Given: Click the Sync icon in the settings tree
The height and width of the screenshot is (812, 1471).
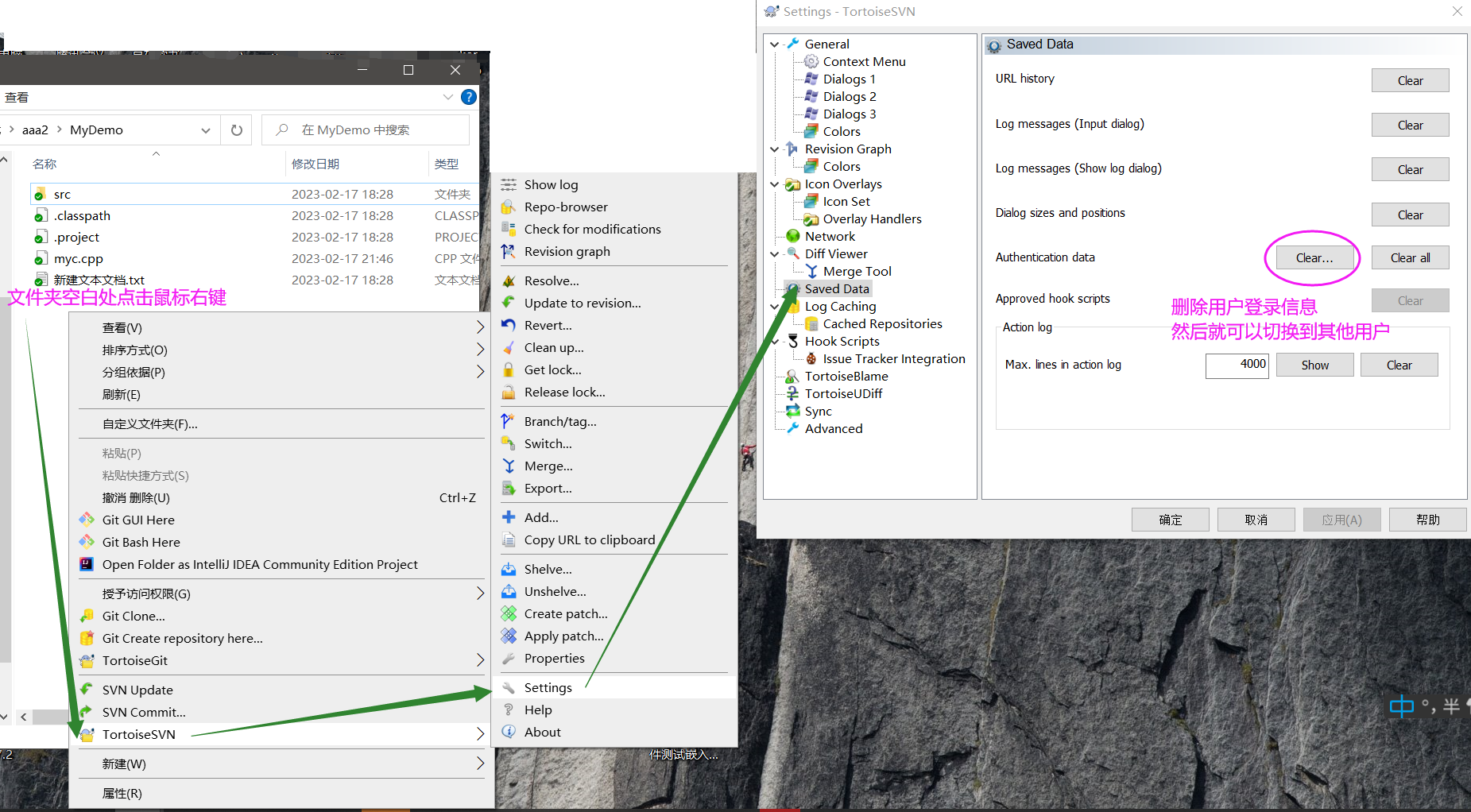Looking at the screenshot, I should click(x=793, y=411).
